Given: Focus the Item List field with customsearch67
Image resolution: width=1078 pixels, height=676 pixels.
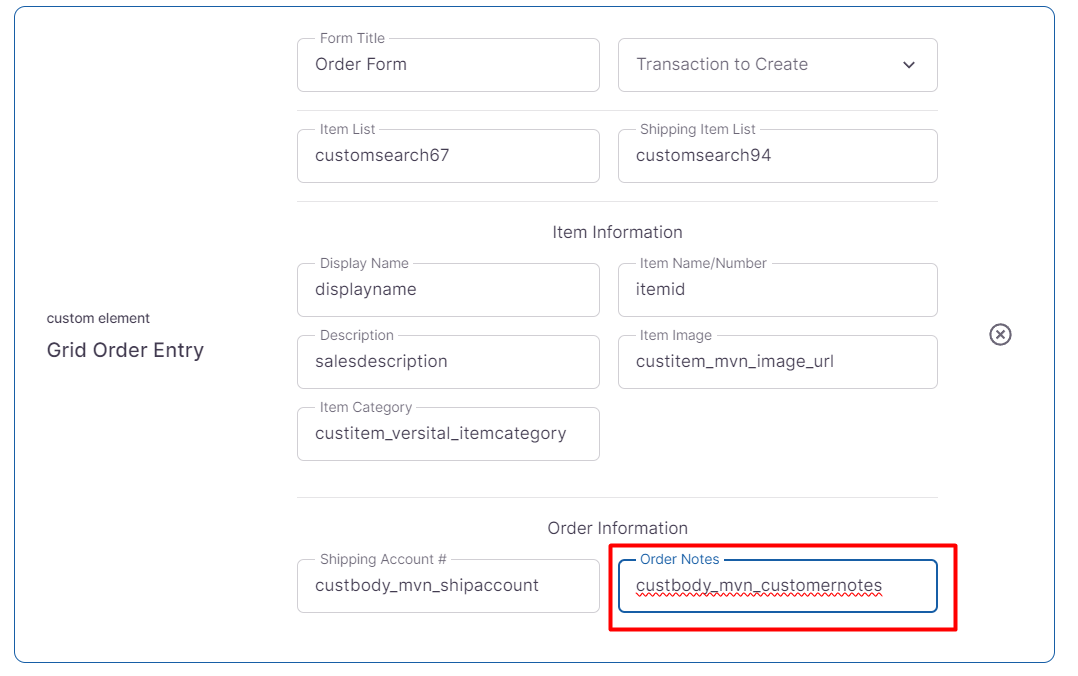Looking at the screenshot, I should pyautogui.click(x=448, y=156).
